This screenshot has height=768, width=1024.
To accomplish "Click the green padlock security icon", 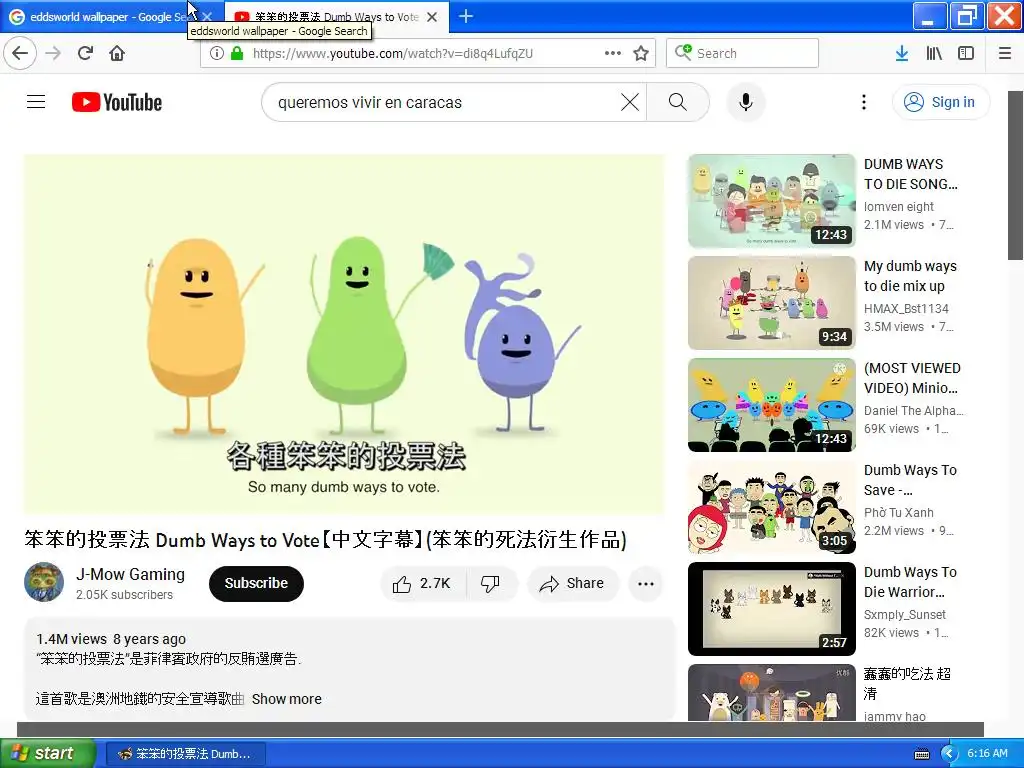I will click(237, 53).
